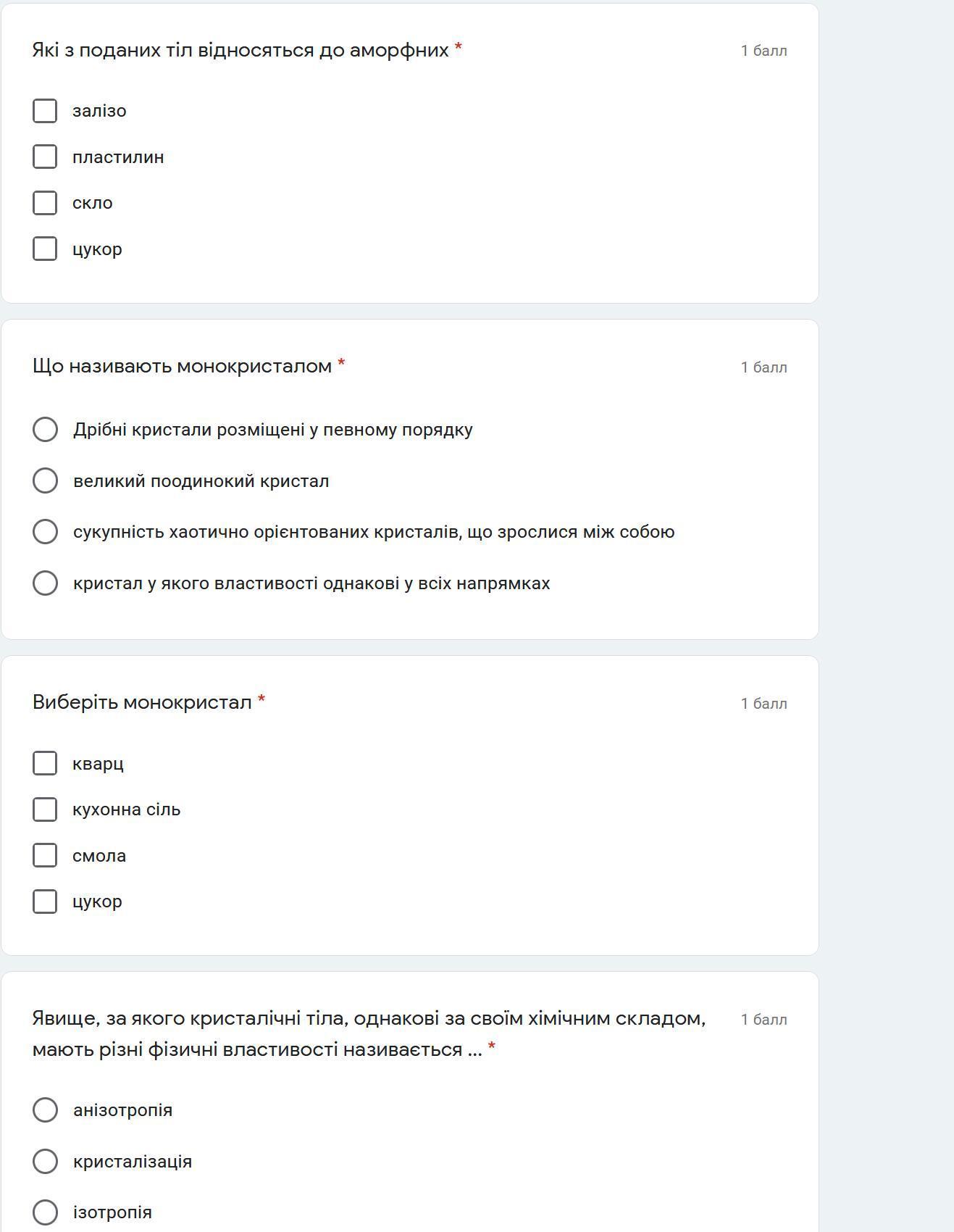954x1232 pixels.
Task: Click '1 балл' label beside 'Виберіть монокристал'
Action: [763, 704]
